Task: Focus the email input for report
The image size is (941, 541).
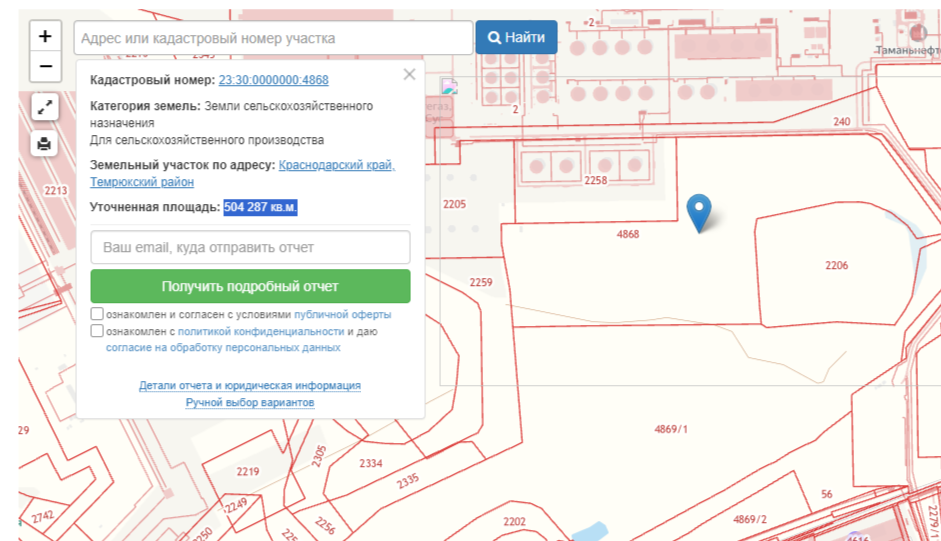Action: pyautogui.click(x=250, y=247)
